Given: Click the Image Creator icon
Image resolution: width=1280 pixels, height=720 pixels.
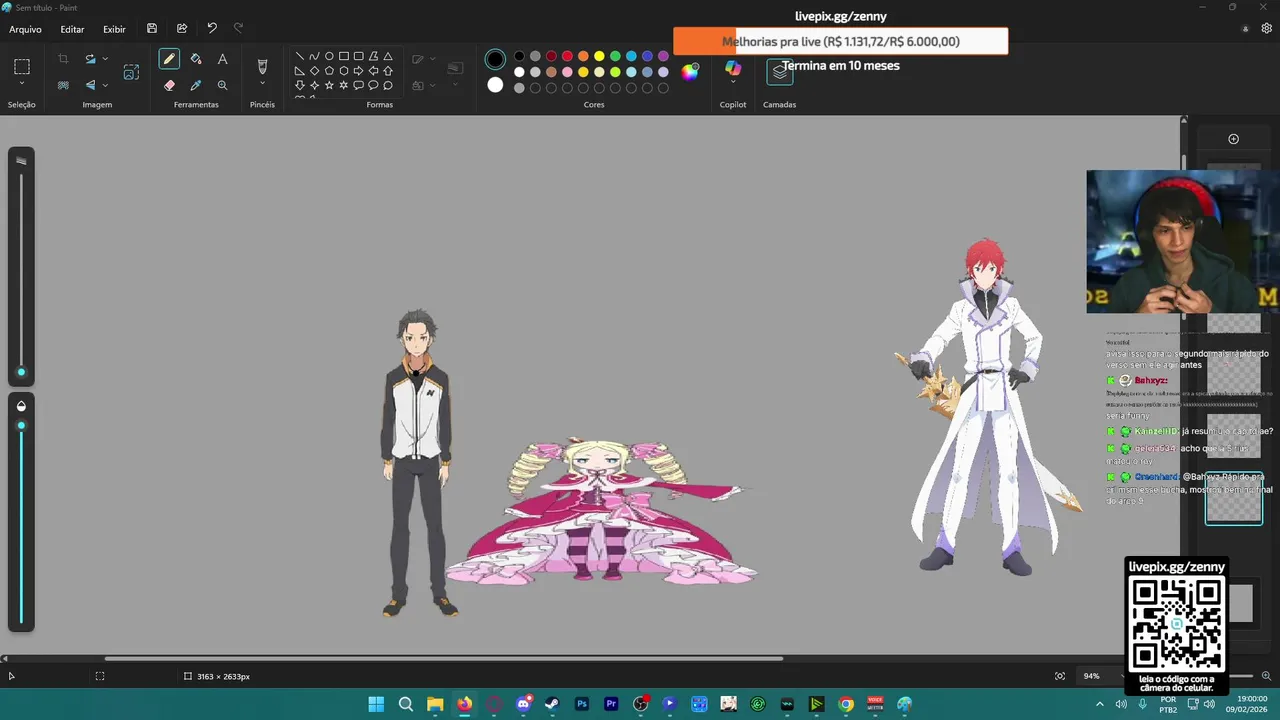Looking at the screenshot, I should click(131, 72).
